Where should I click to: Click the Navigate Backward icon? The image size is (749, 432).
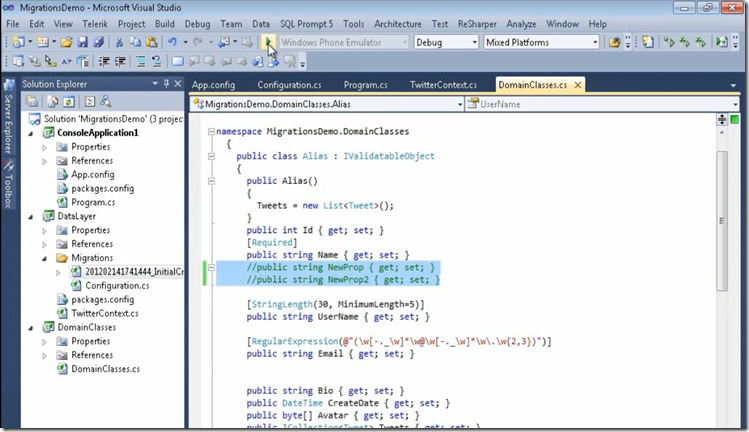(224, 42)
